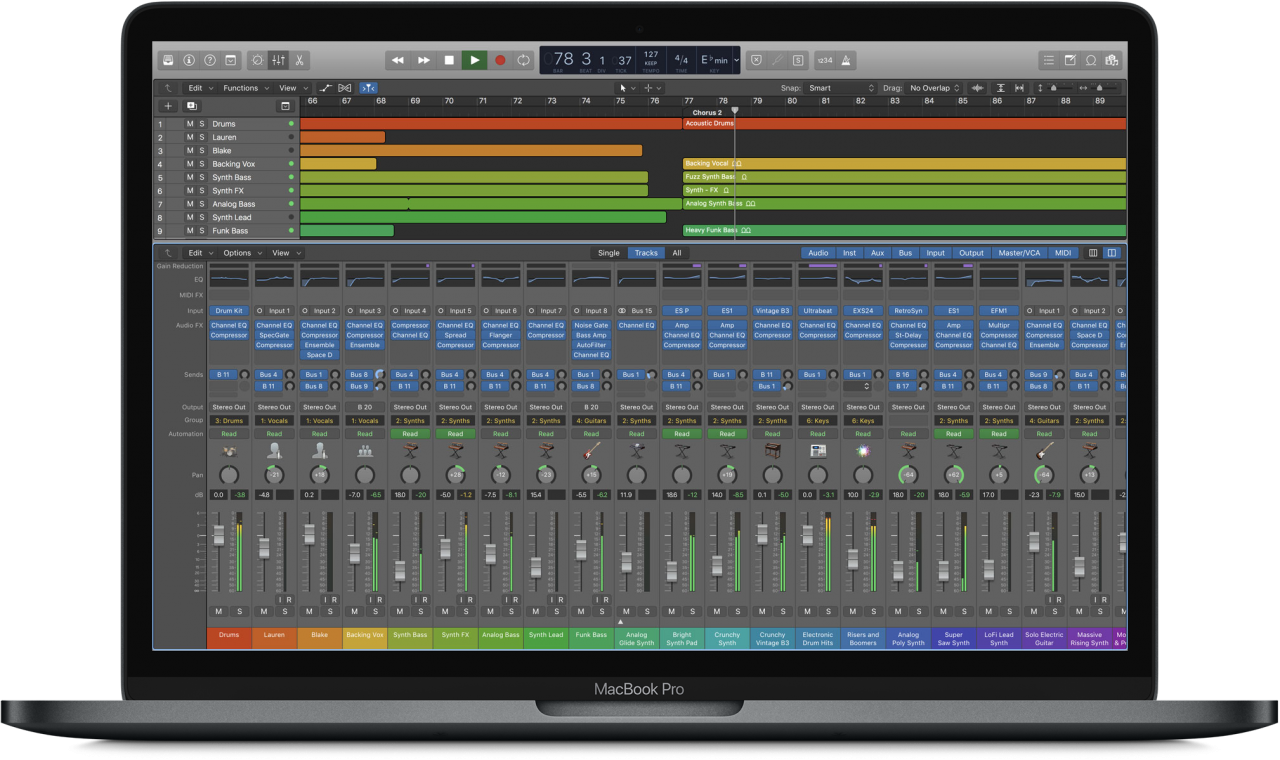Add a new track with plus button
This screenshot has height=760, width=1280.
click(x=168, y=106)
